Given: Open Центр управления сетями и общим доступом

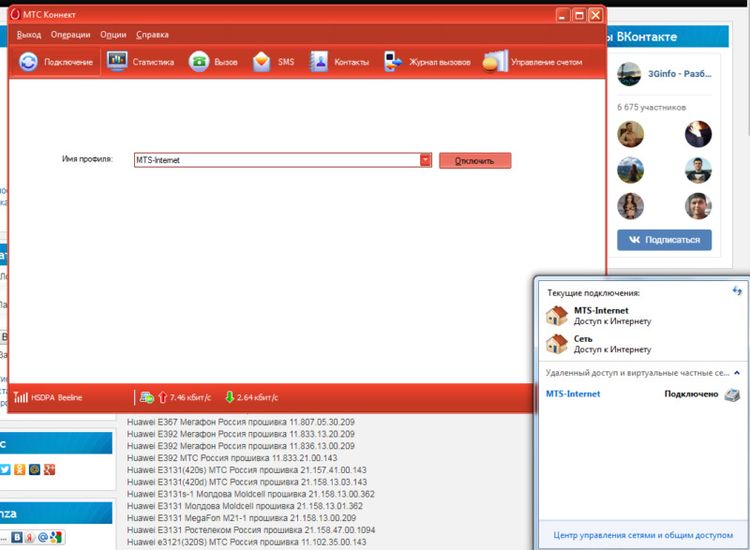Looking at the screenshot, I should pyautogui.click(x=643, y=535).
